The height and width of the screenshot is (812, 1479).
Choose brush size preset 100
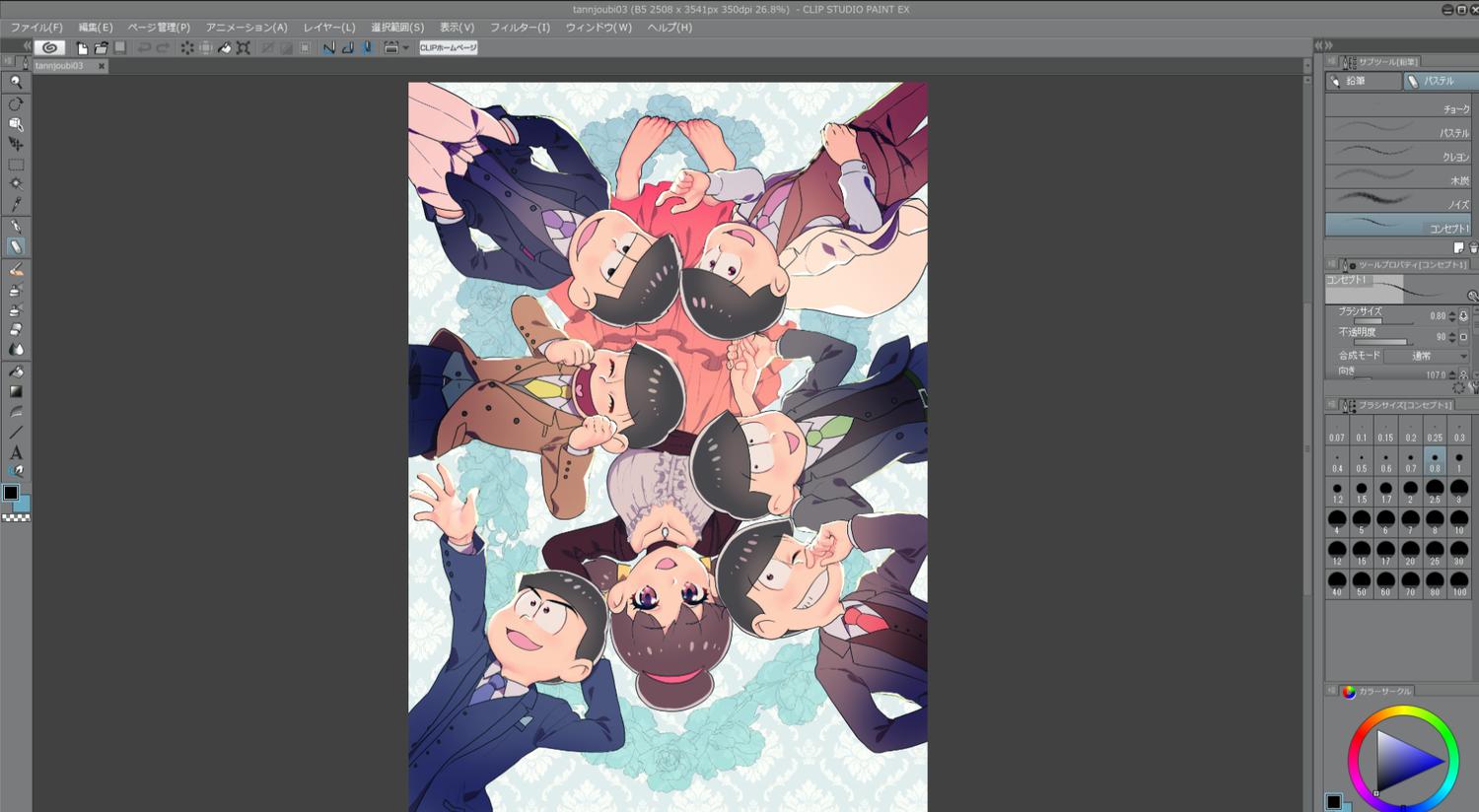1459,584
